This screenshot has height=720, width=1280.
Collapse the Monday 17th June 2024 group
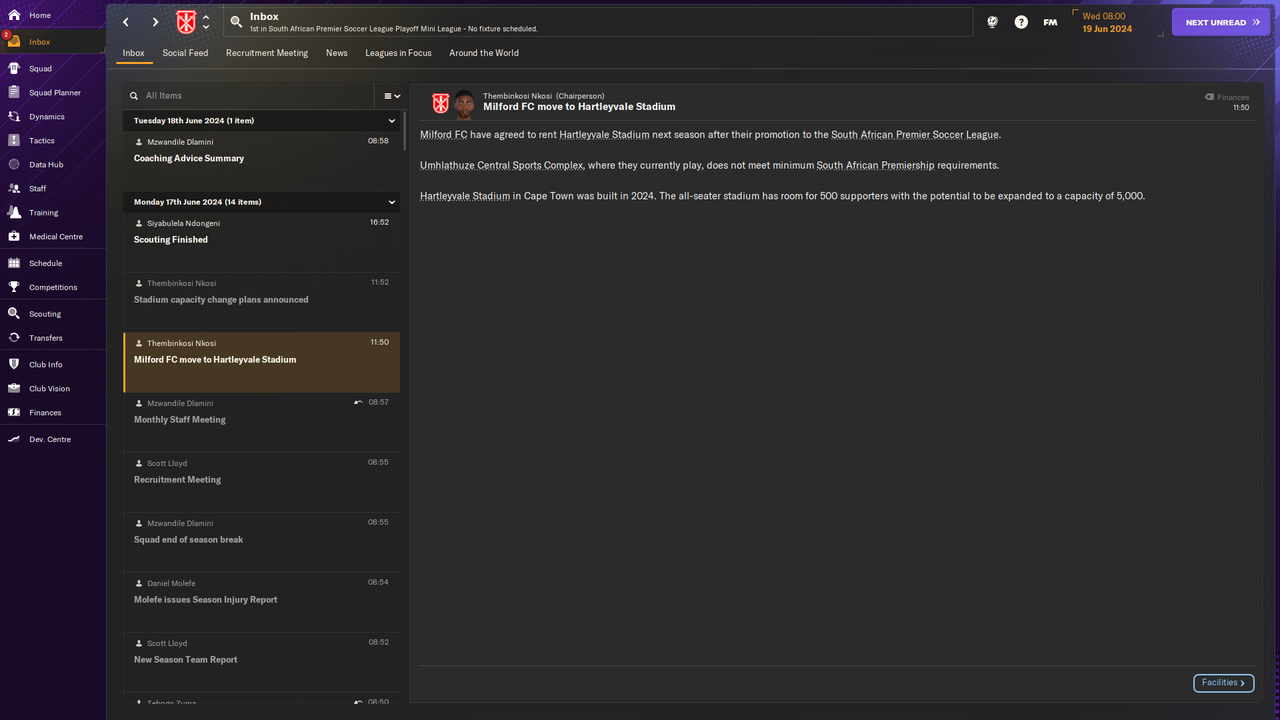(x=392, y=202)
